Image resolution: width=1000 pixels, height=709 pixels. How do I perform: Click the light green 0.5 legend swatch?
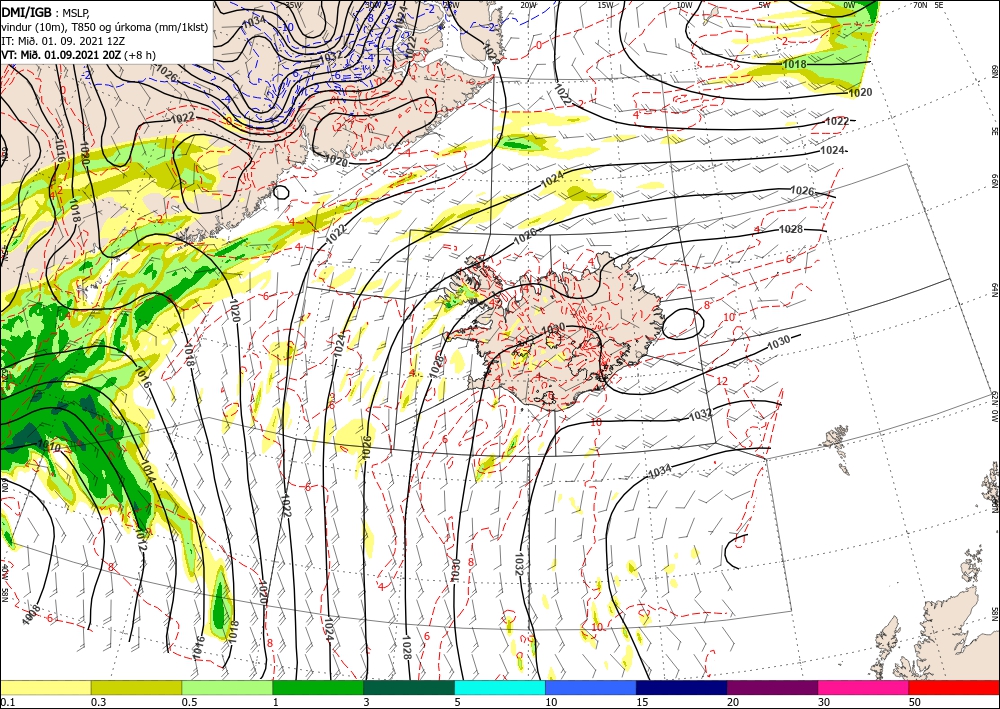point(227,687)
